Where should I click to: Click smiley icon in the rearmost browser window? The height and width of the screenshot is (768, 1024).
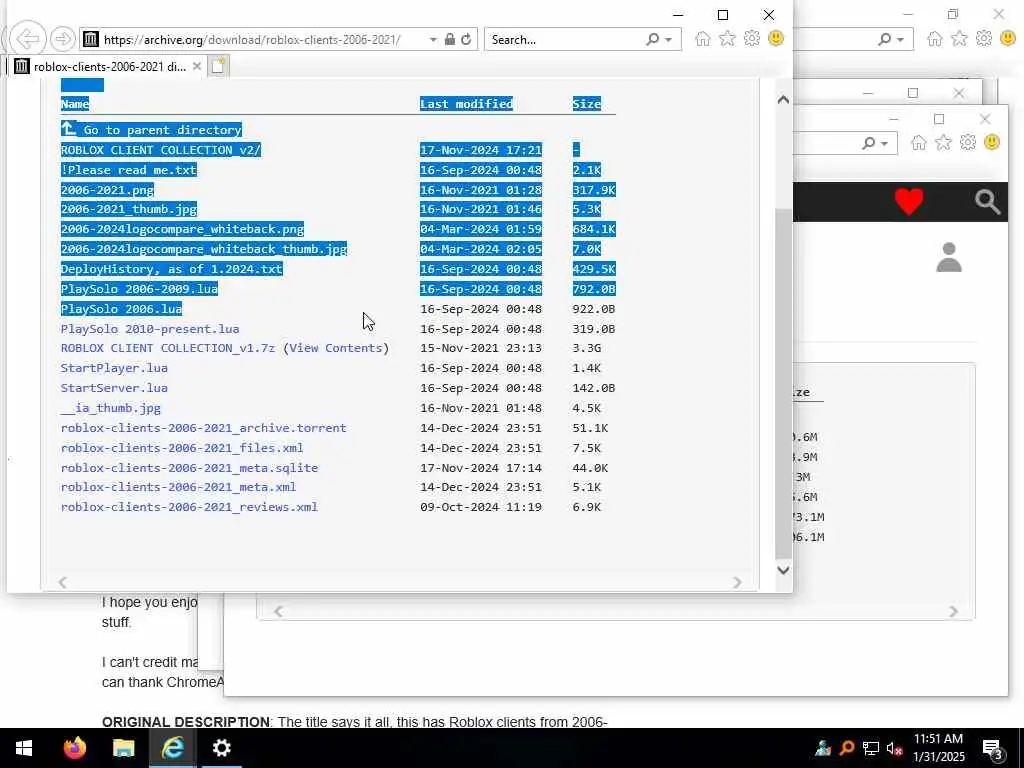(x=1008, y=39)
